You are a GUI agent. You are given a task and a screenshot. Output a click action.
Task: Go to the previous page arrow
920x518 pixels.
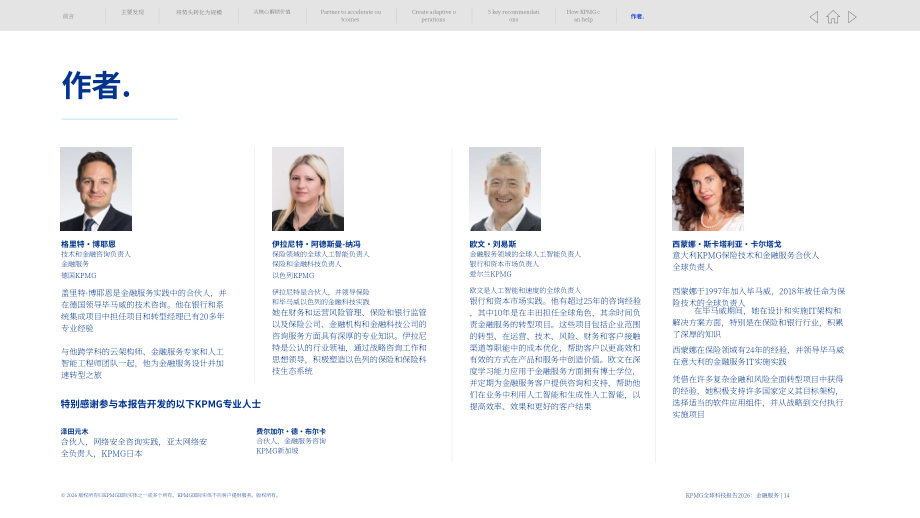pyautogui.click(x=814, y=17)
